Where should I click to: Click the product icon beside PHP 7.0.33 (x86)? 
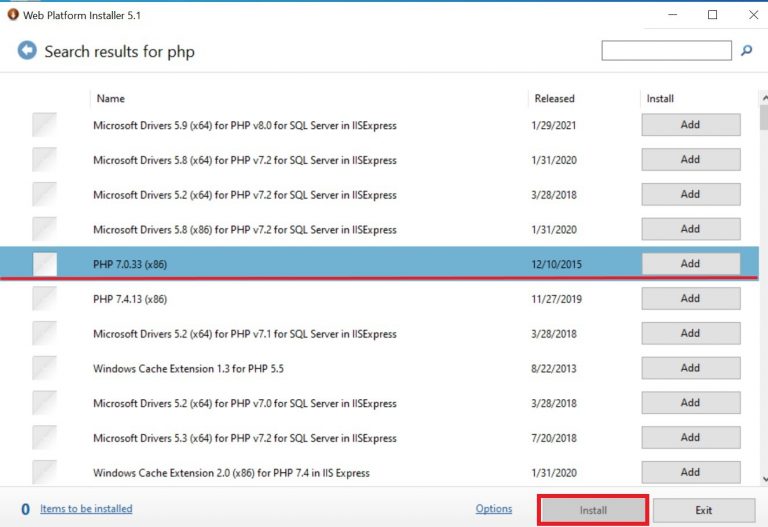(x=45, y=264)
